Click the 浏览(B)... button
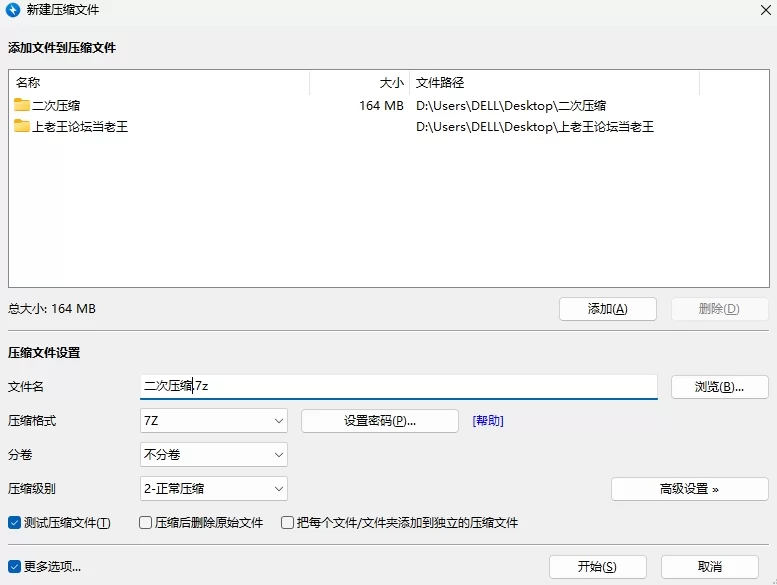The height and width of the screenshot is (585, 777). tap(720, 387)
